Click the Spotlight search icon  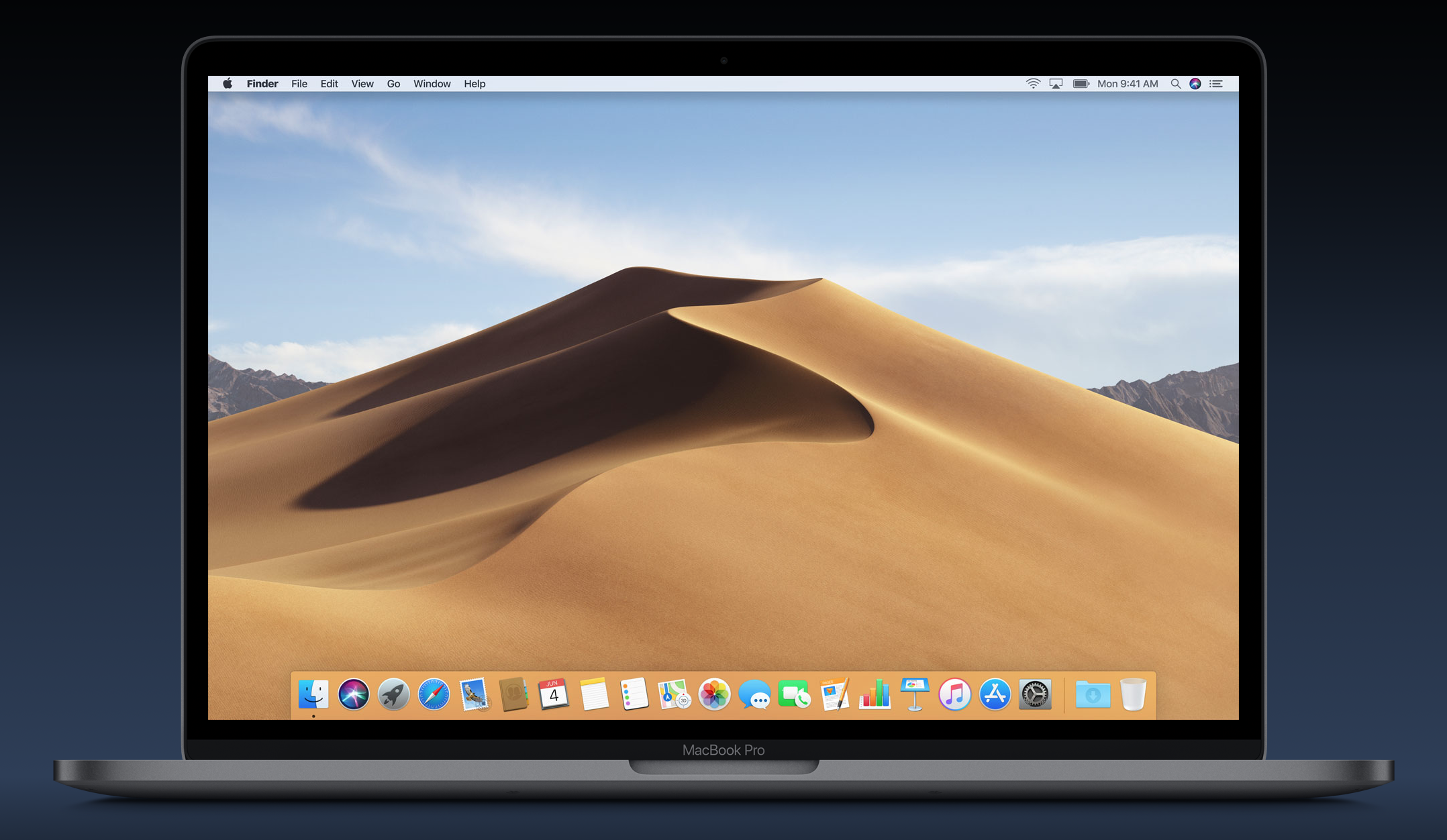click(x=1175, y=84)
